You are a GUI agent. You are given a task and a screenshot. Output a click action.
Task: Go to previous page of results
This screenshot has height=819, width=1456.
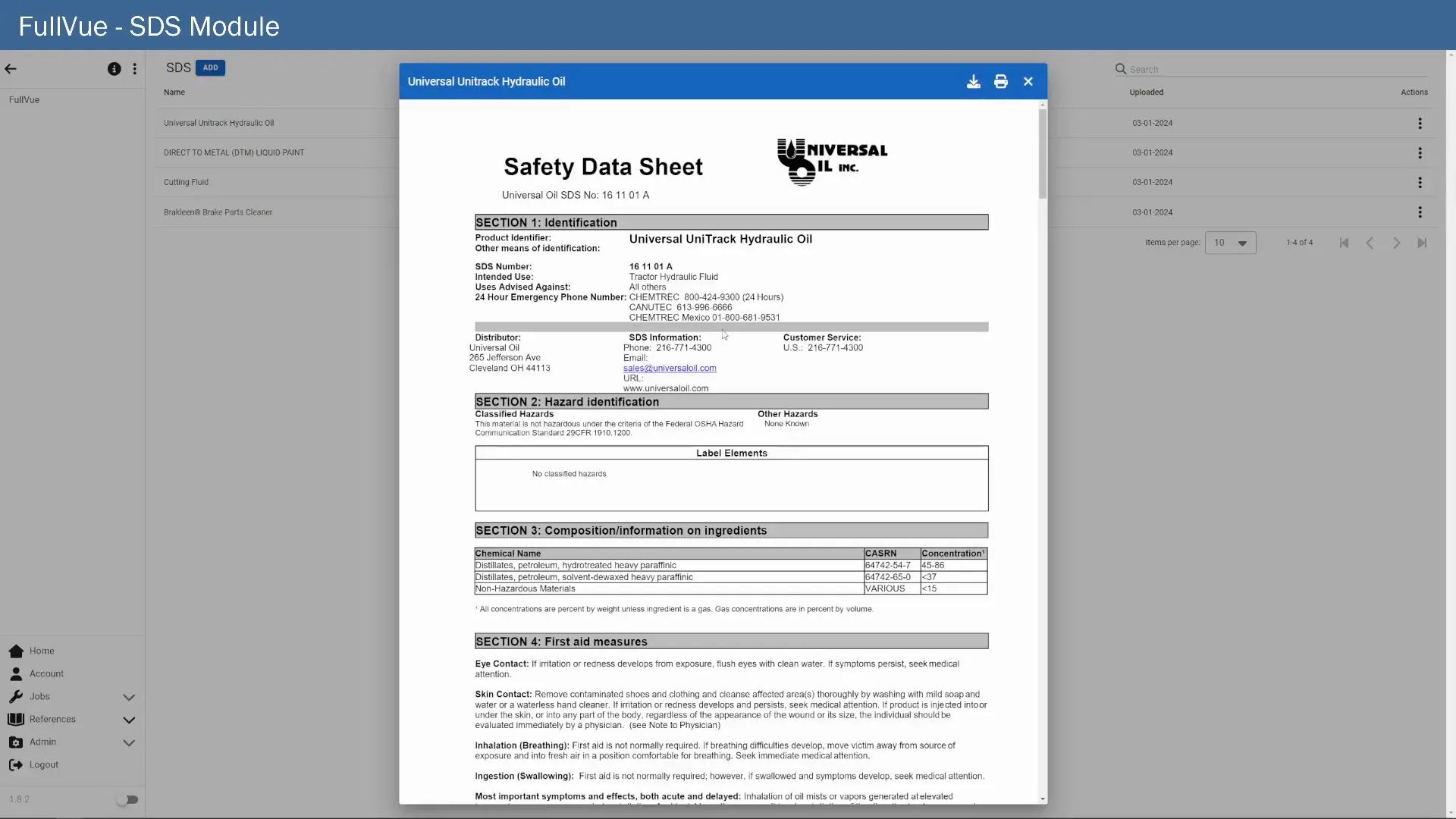pos(1370,243)
